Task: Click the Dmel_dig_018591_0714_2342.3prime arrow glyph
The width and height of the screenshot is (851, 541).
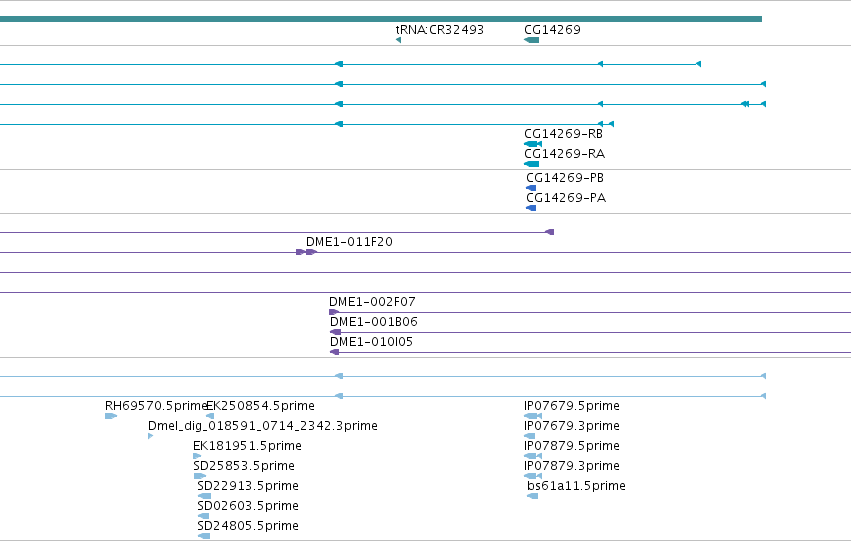Action: (x=150, y=436)
